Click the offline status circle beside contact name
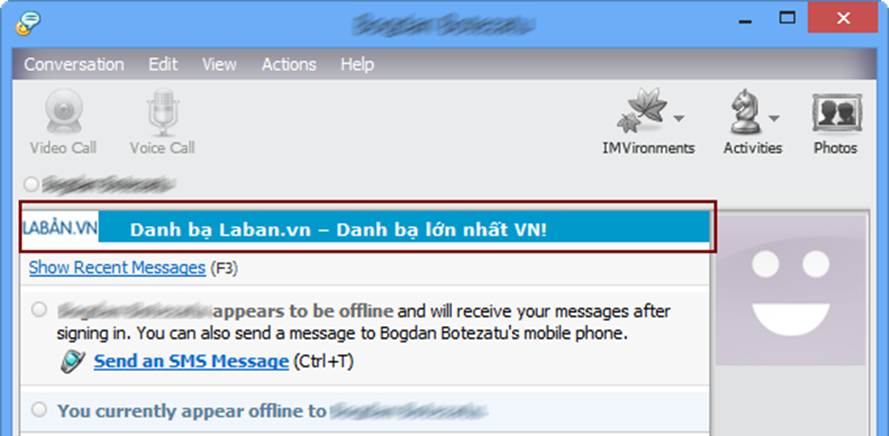 31,184
